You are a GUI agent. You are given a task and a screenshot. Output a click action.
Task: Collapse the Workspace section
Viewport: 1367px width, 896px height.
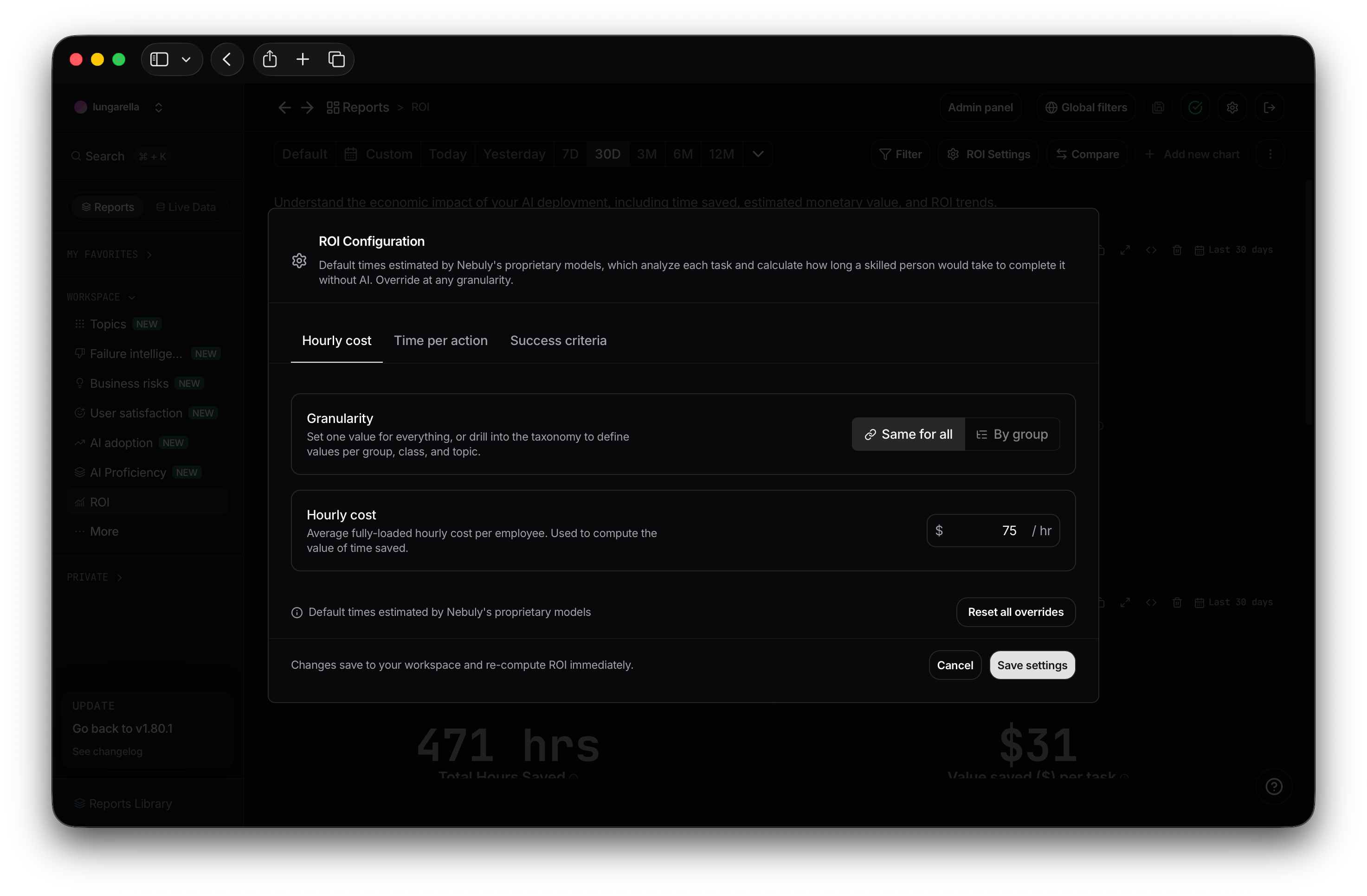101,297
